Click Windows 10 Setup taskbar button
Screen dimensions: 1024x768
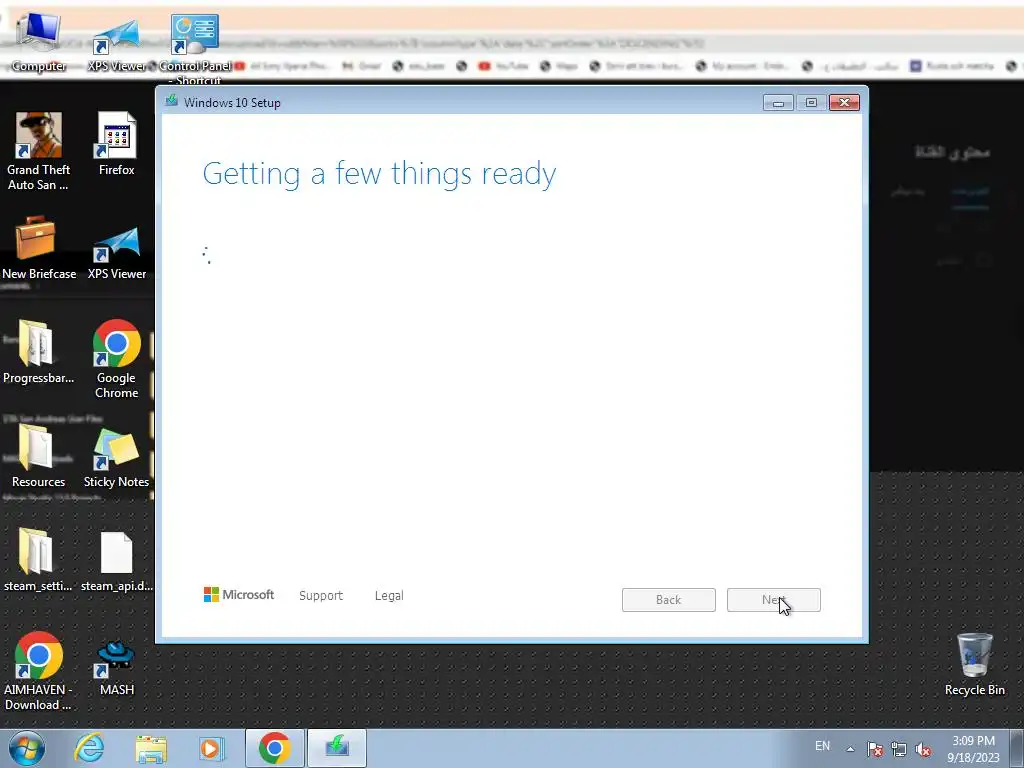(x=337, y=748)
